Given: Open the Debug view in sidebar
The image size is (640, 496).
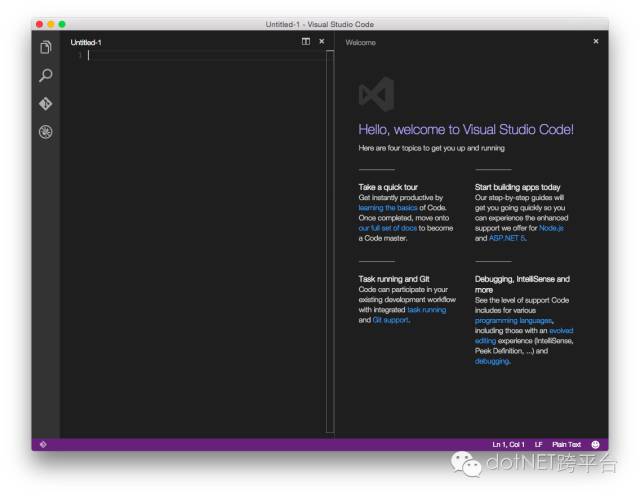Looking at the screenshot, I should (x=46, y=132).
